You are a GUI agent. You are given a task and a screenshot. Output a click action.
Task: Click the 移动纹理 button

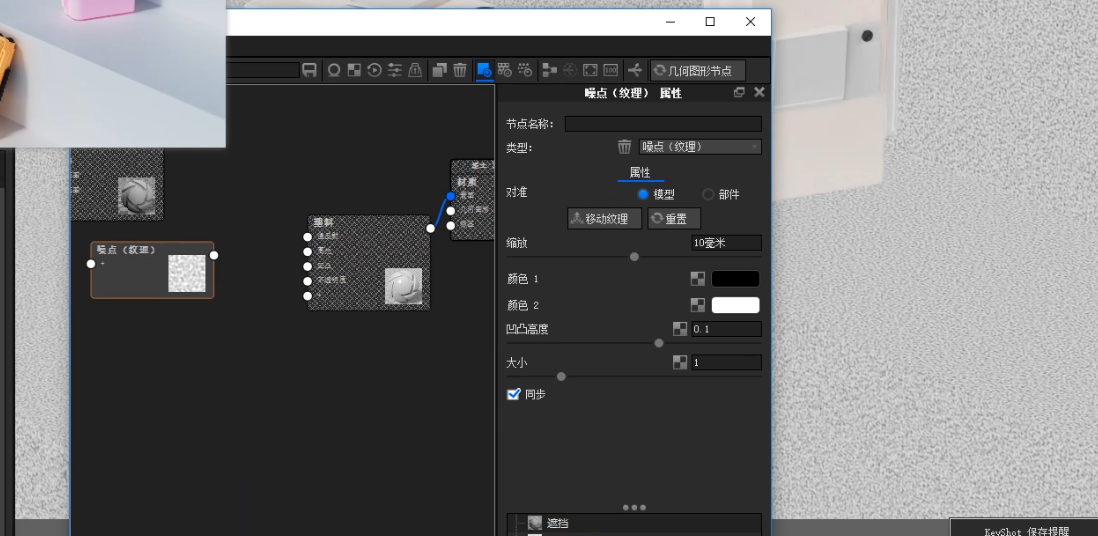(x=604, y=218)
